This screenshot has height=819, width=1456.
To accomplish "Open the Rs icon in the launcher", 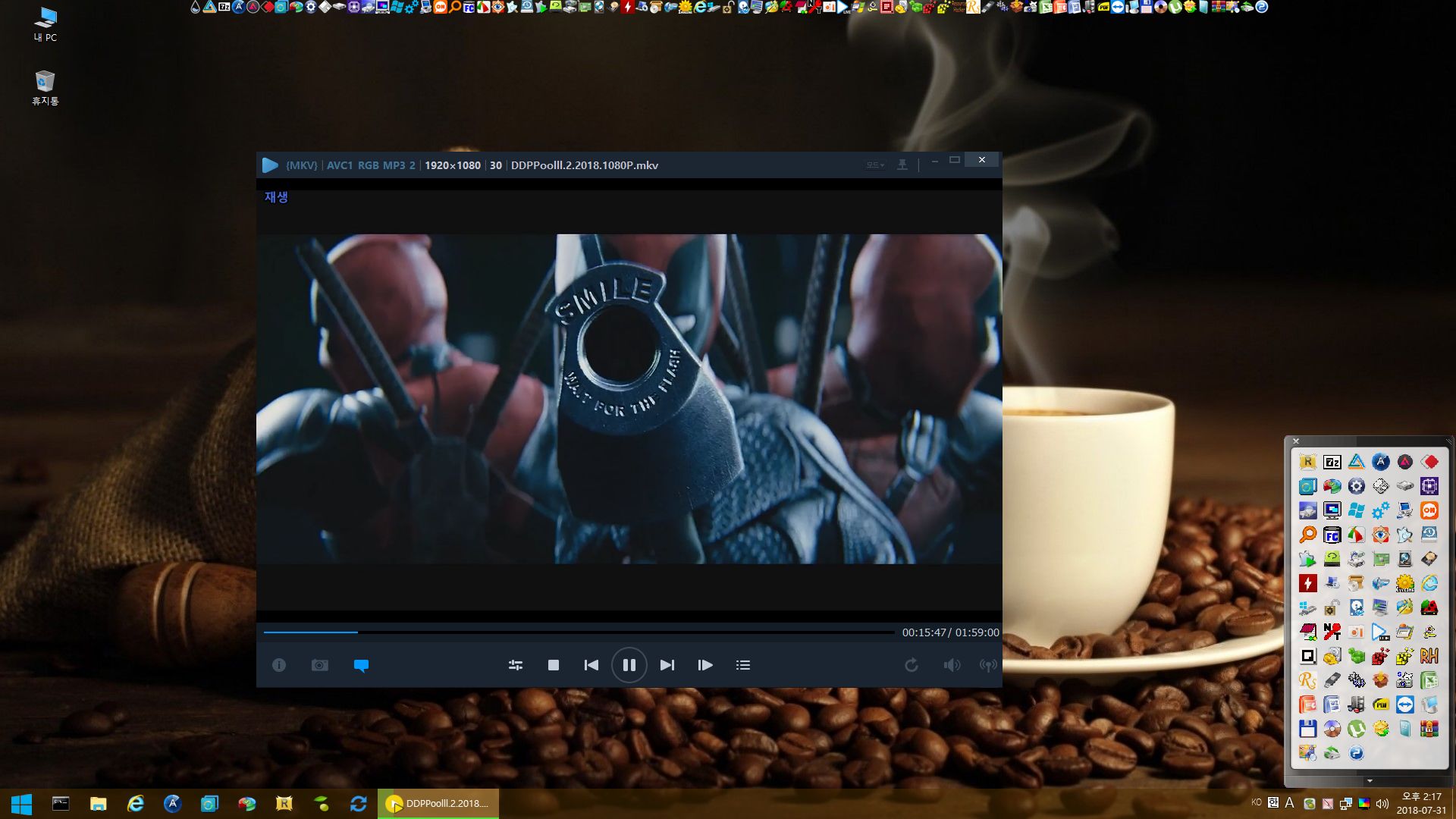I will [x=1307, y=680].
